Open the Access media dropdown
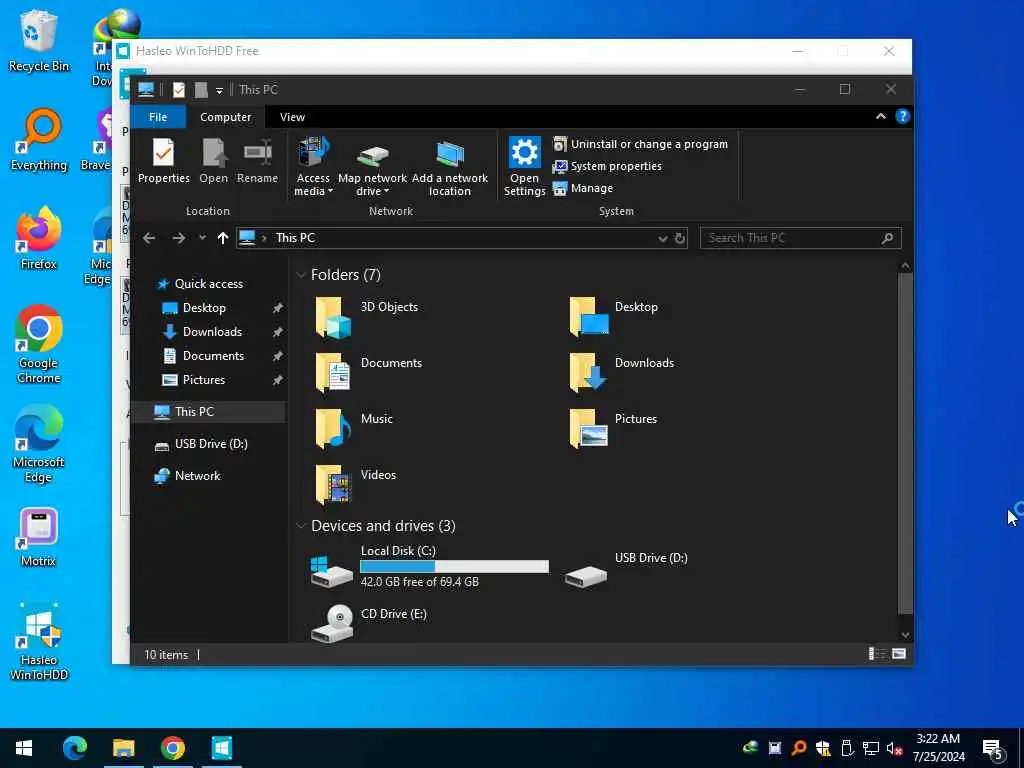This screenshot has width=1024, height=768. [313, 167]
